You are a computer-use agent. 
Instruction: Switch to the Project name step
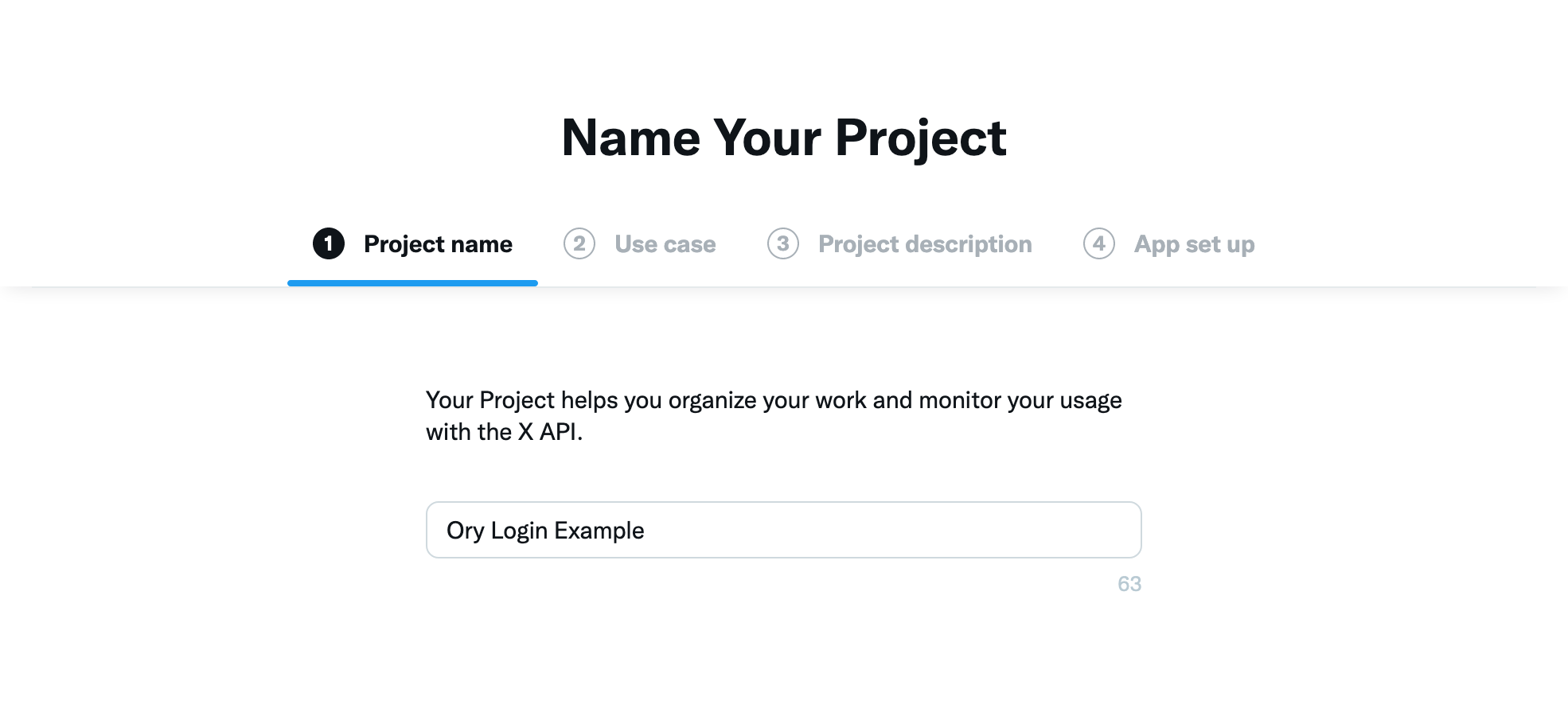coord(438,244)
